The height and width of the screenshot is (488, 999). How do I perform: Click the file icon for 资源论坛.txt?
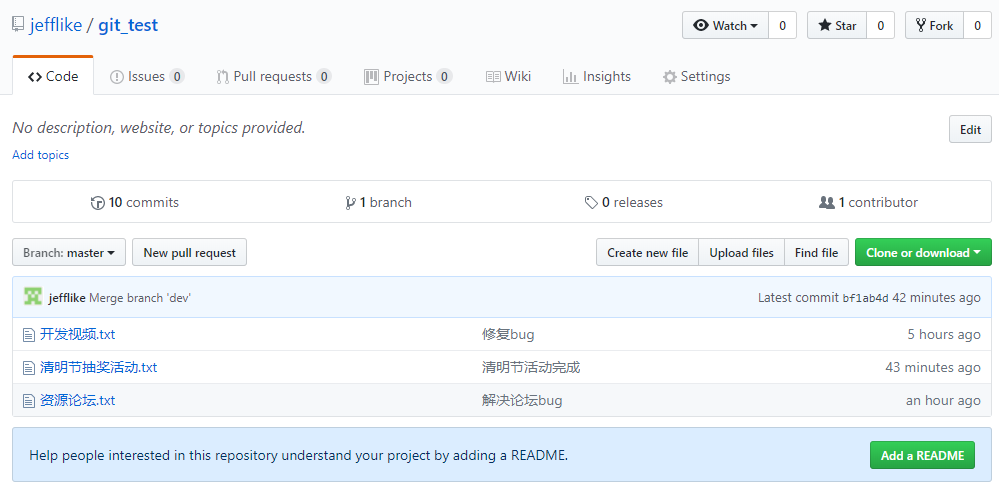point(28,401)
